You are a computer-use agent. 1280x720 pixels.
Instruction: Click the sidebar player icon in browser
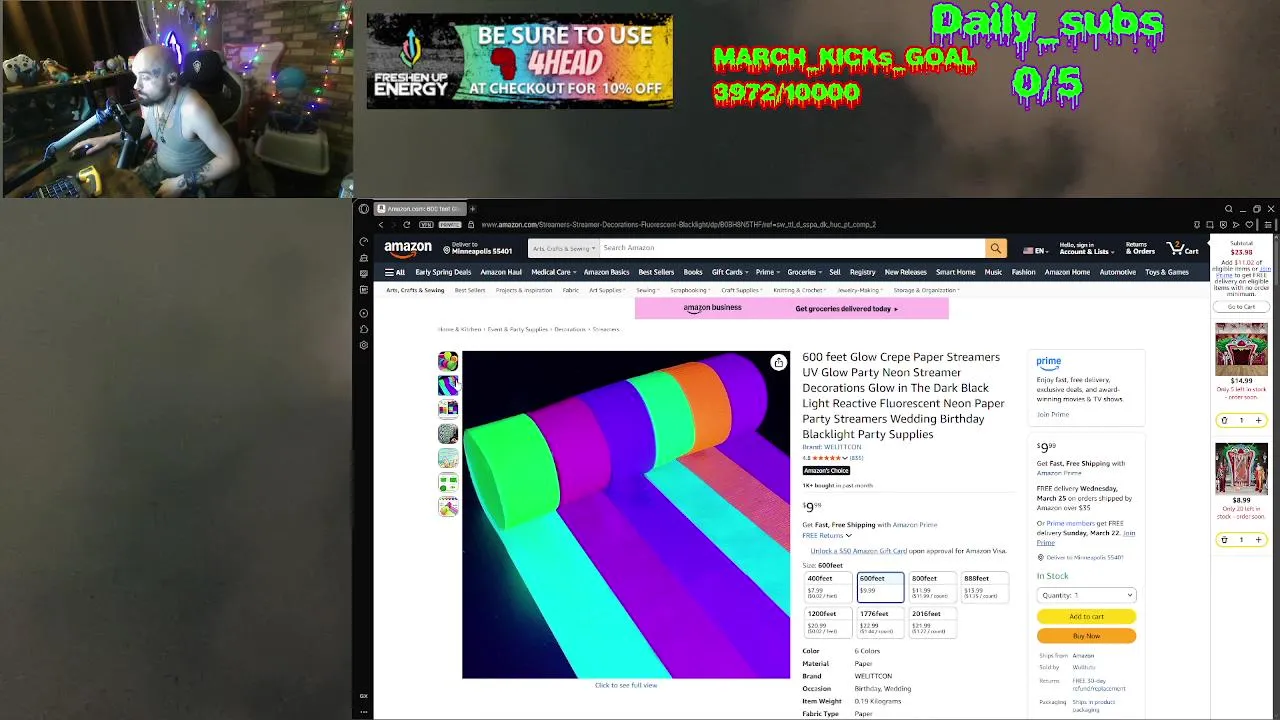tap(364, 313)
